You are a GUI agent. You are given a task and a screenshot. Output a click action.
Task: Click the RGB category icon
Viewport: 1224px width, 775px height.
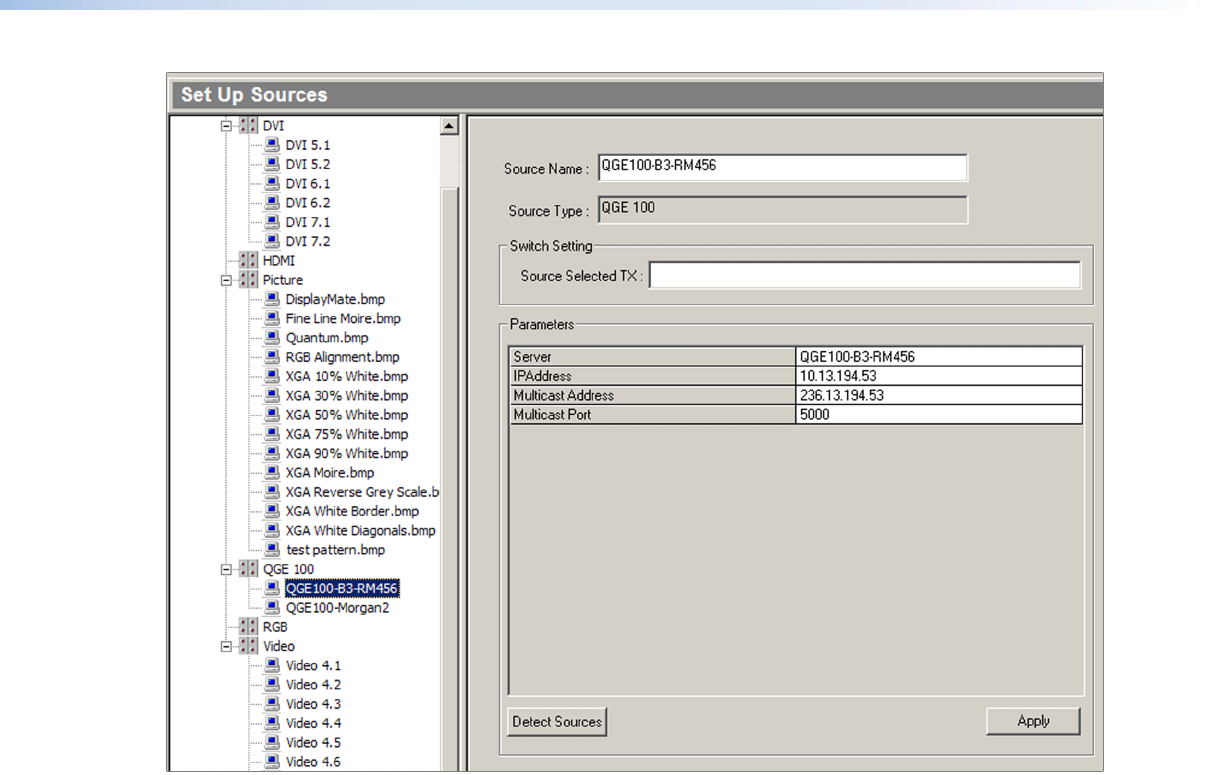[x=248, y=627]
